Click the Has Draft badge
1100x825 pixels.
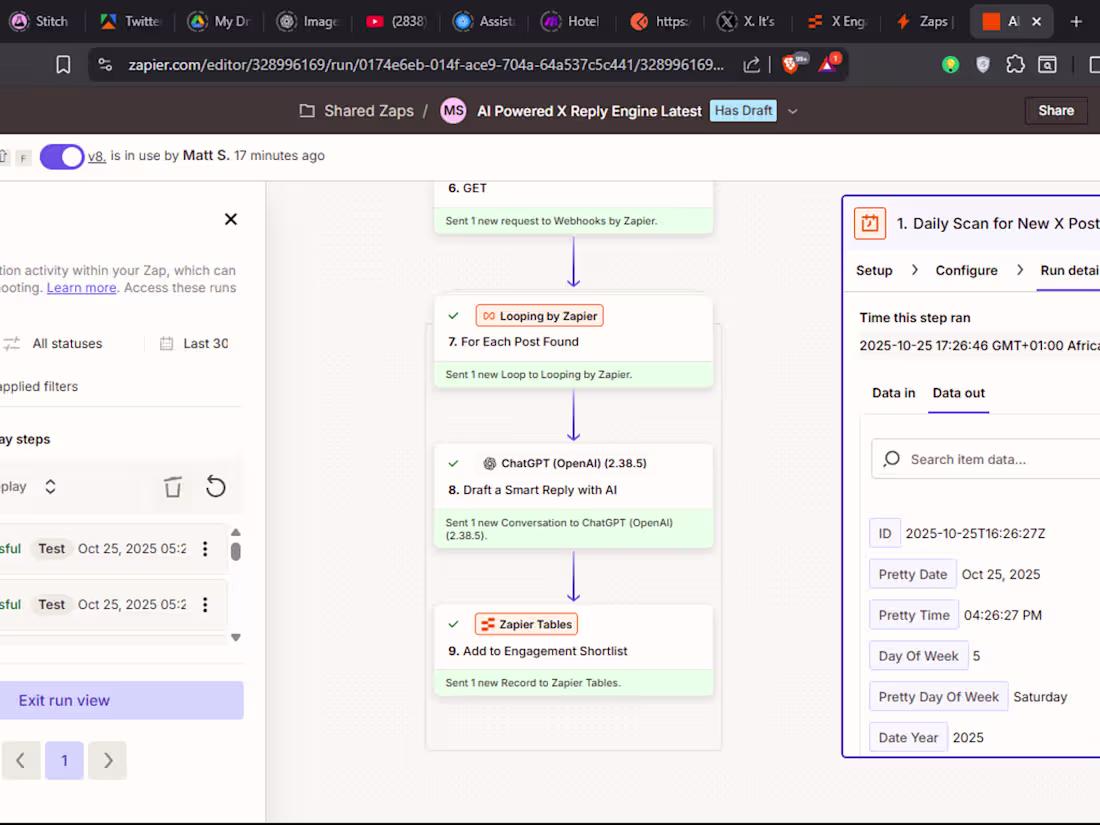(744, 111)
